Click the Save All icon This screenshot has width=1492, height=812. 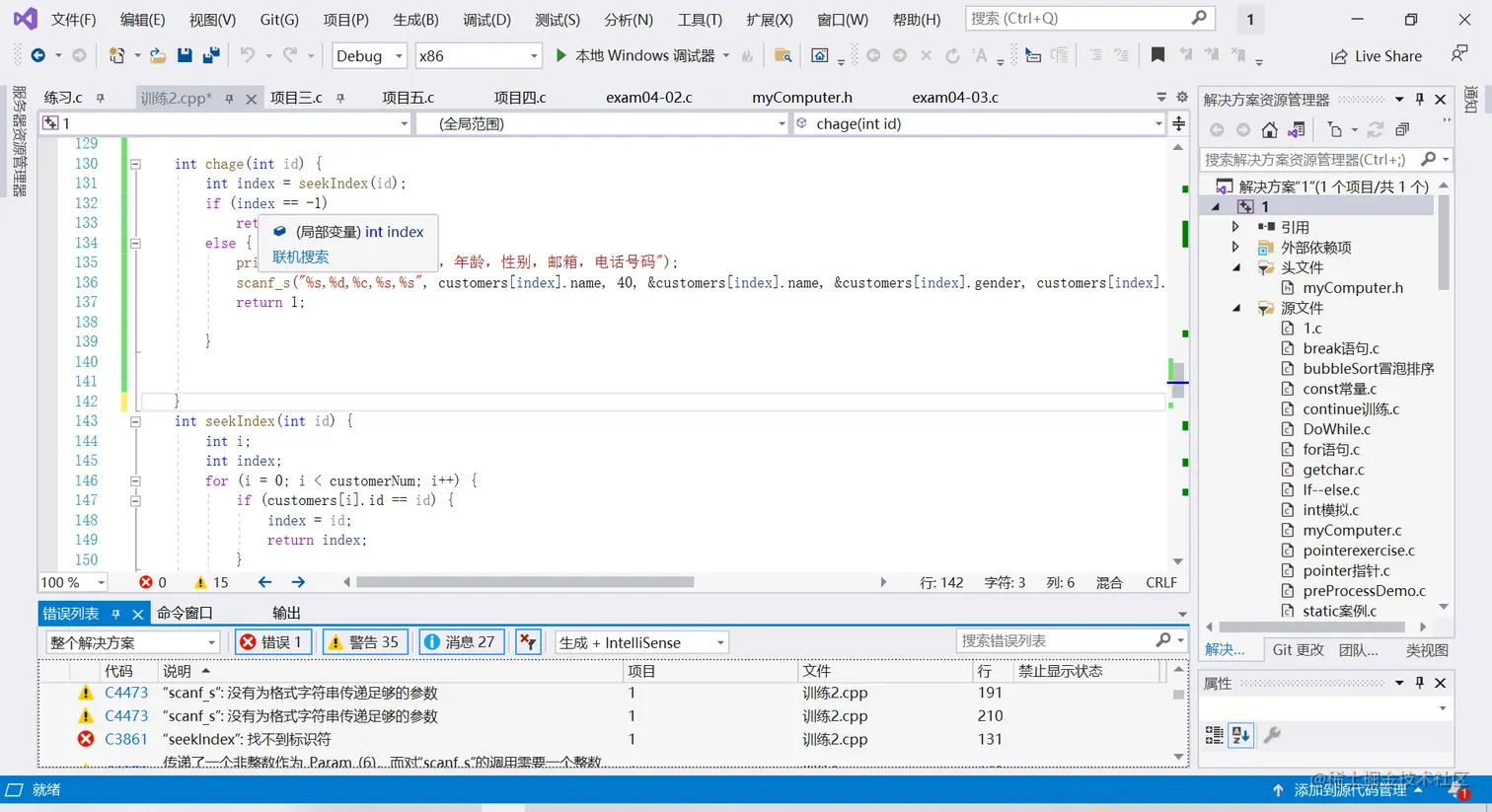210,56
